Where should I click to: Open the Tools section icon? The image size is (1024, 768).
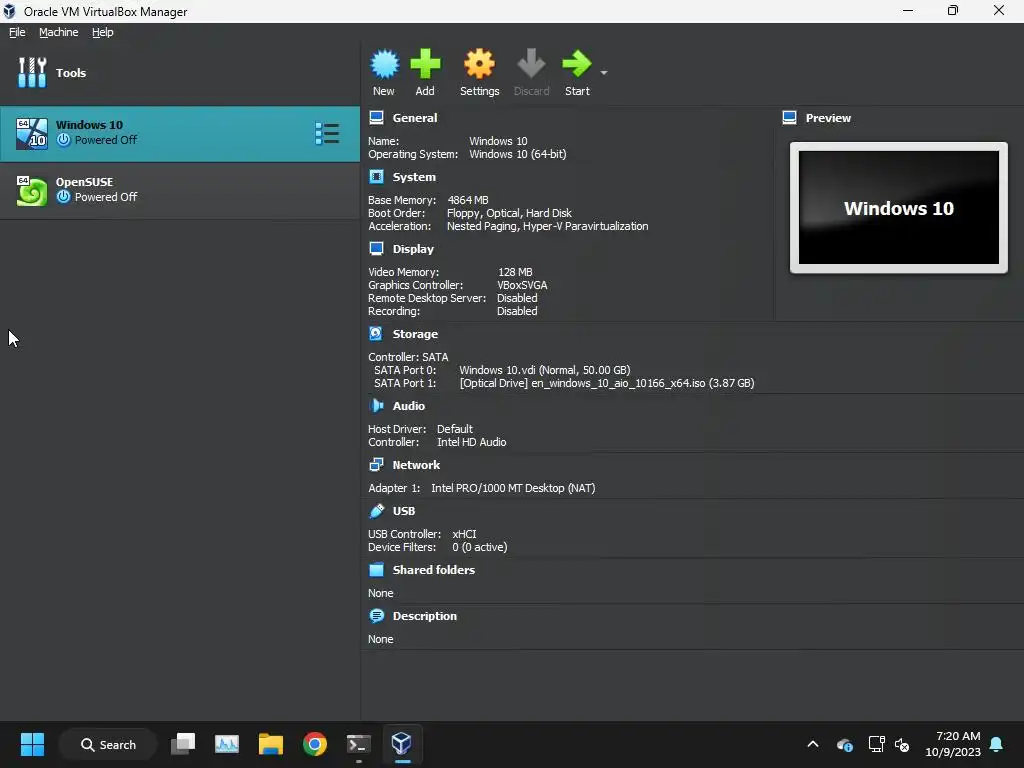point(32,72)
